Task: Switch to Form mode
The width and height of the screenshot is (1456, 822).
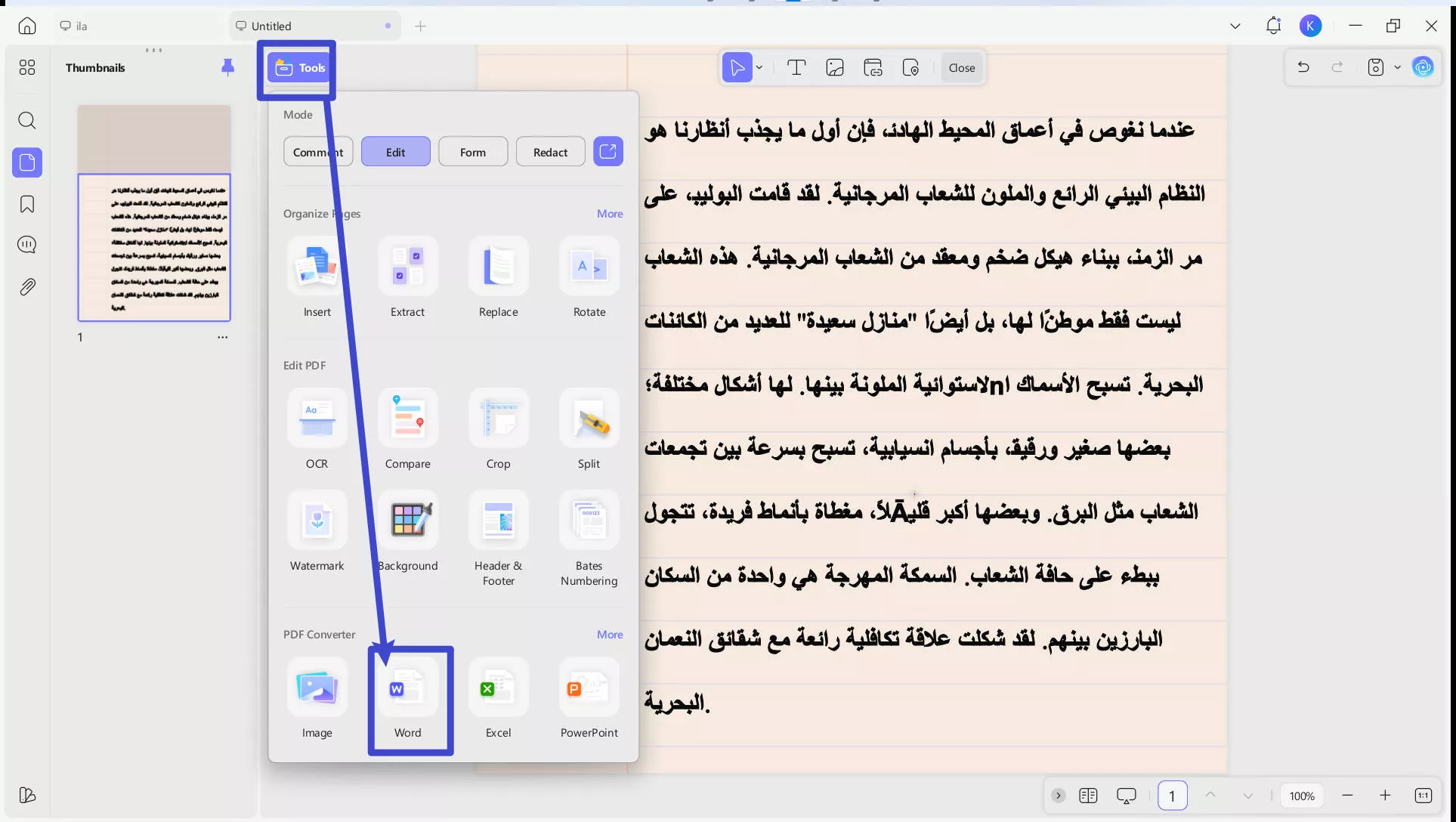Action: pos(472,151)
